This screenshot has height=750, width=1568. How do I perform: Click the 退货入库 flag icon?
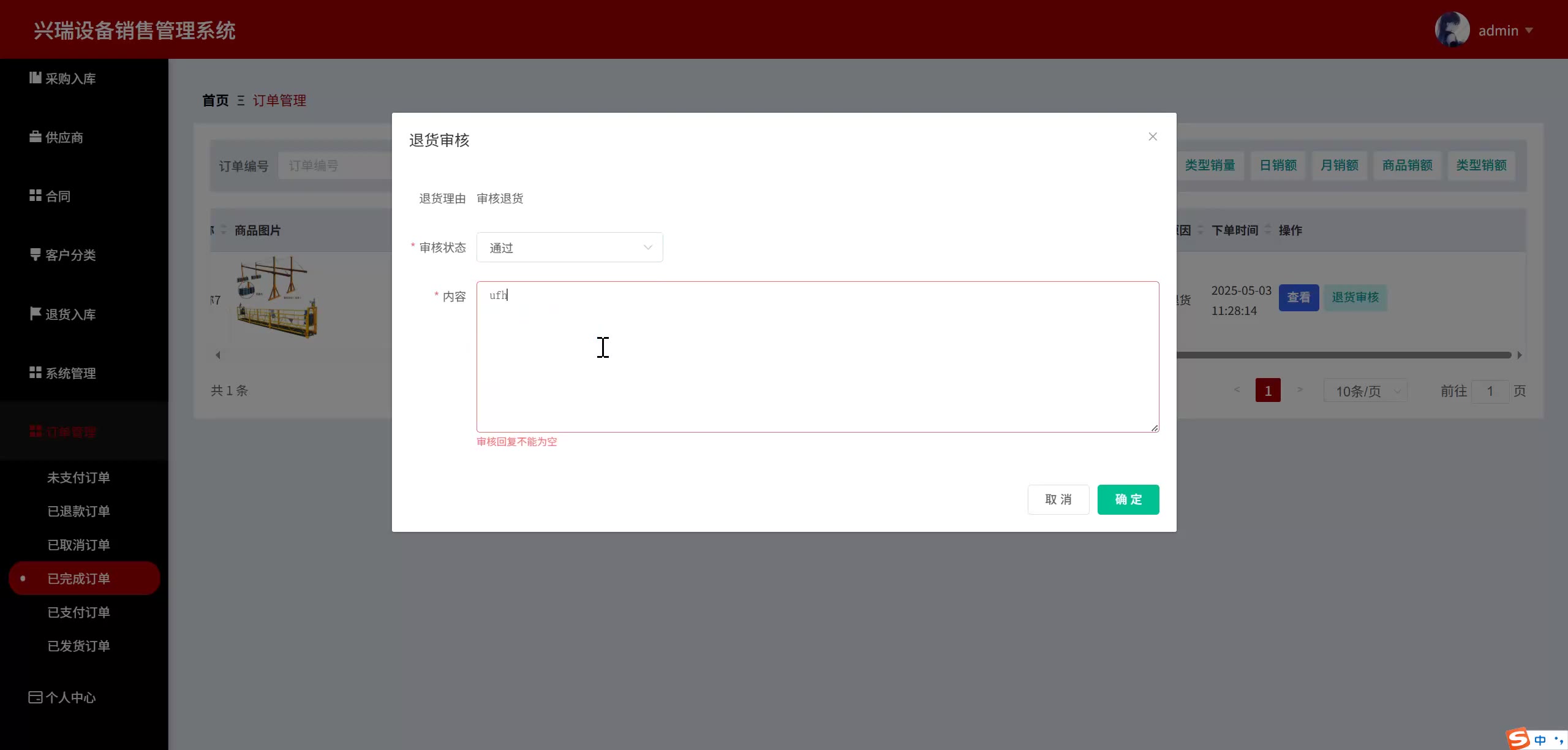click(35, 314)
